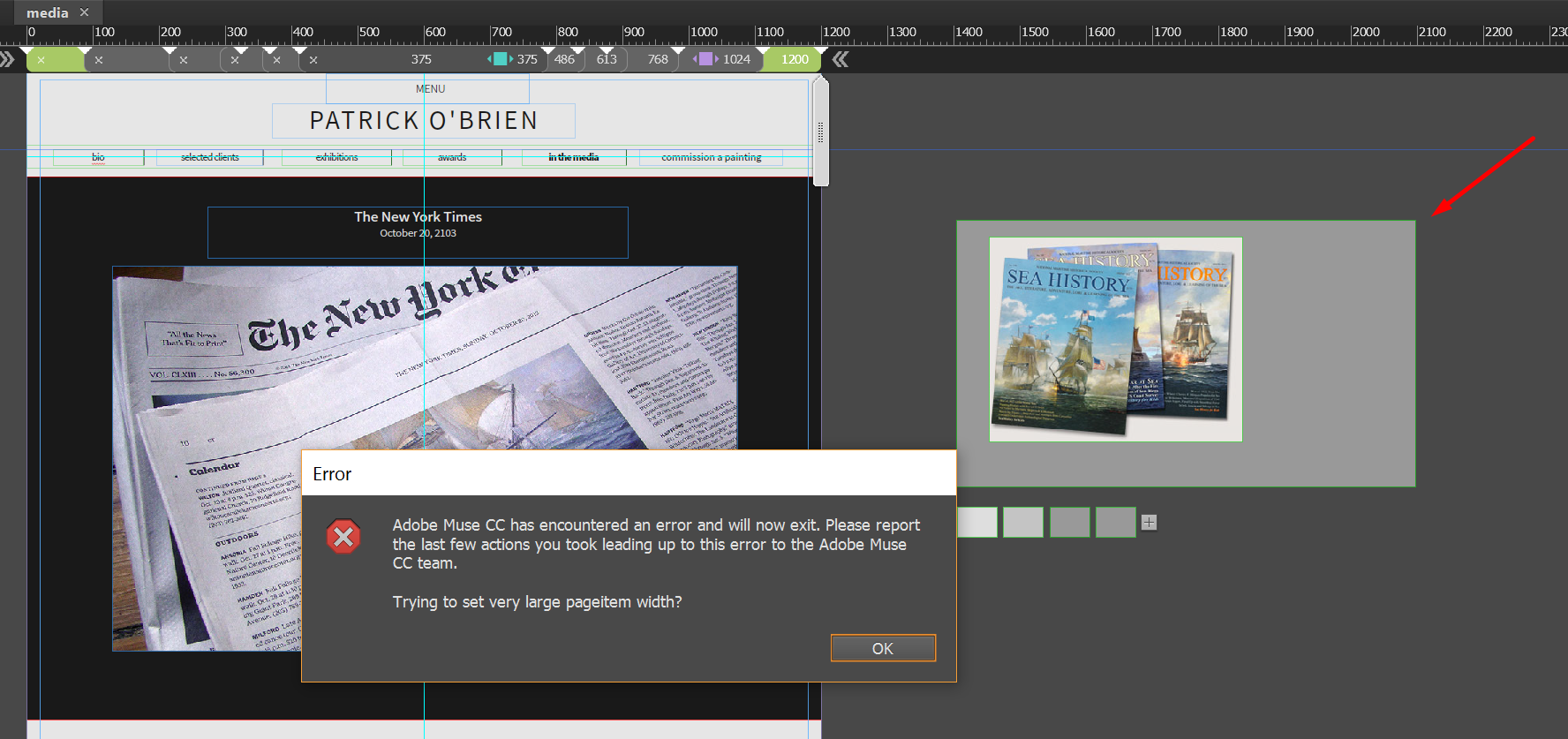Click the teal swatch beside 375
The width and height of the screenshot is (1568, 739).
tap(501, 59)
